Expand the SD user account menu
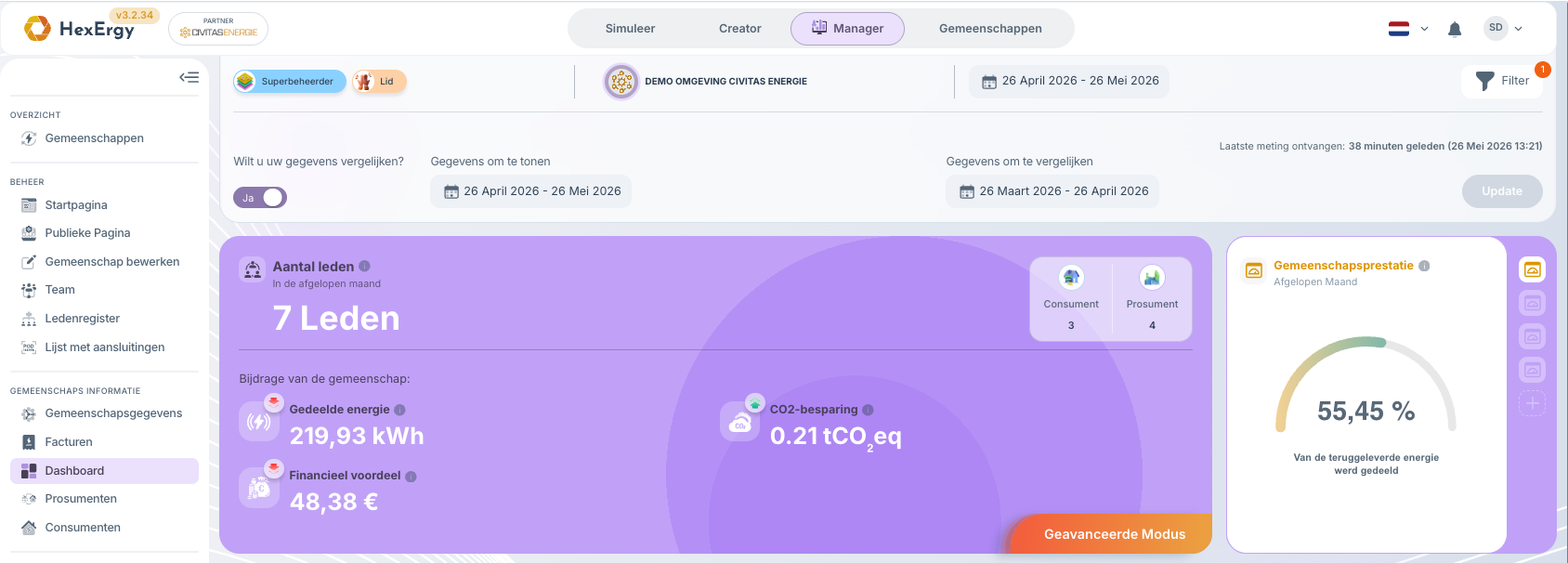 (1504, 28)
